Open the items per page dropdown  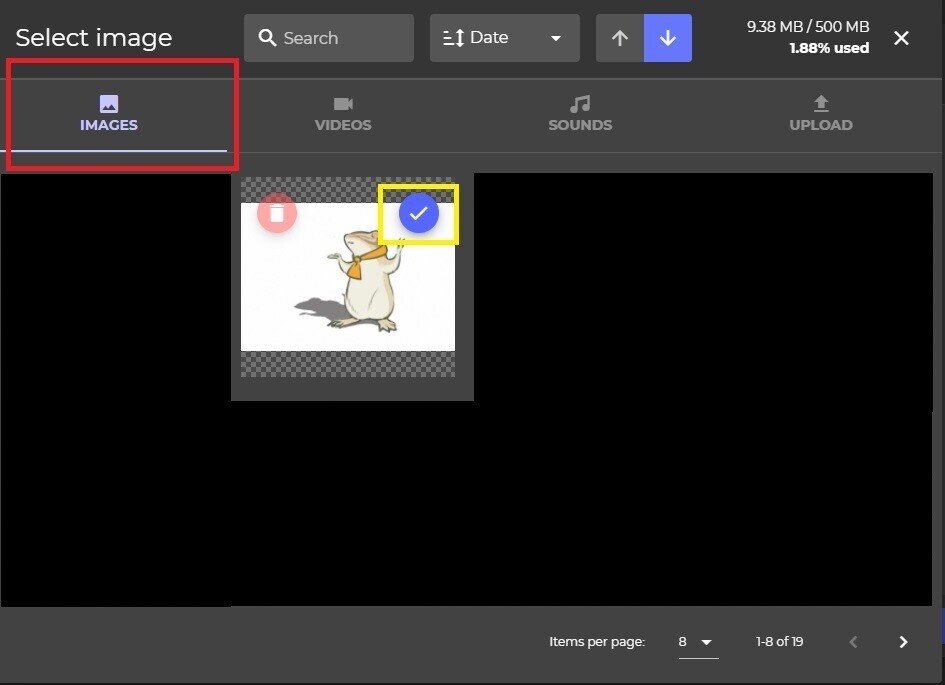pos(698,642)
